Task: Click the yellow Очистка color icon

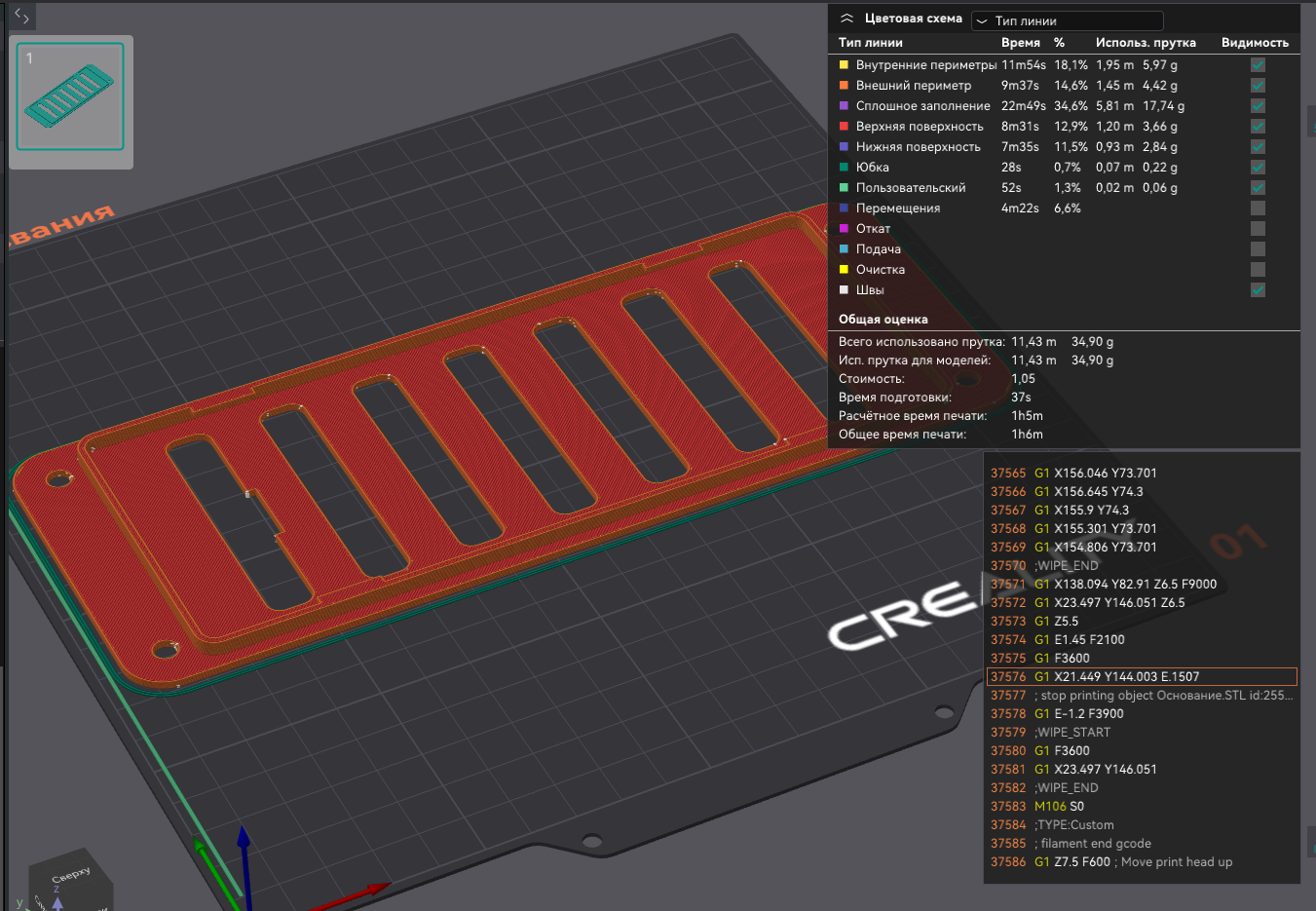Action: 844,270
